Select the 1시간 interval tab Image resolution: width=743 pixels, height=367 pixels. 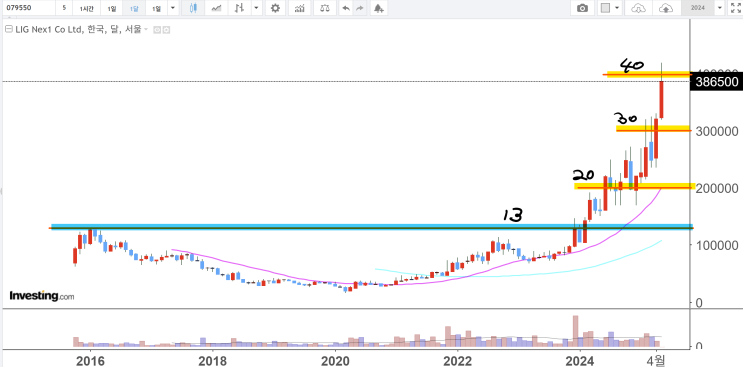(x=87, y=8)
